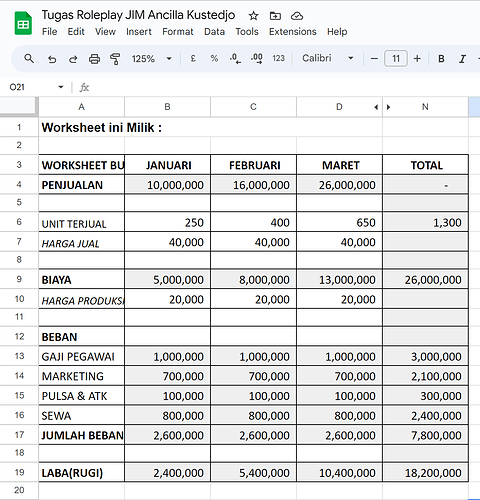Expand hidden columns right arrow before N
This screenshot has width=480, height=500.
pos(388,107)
